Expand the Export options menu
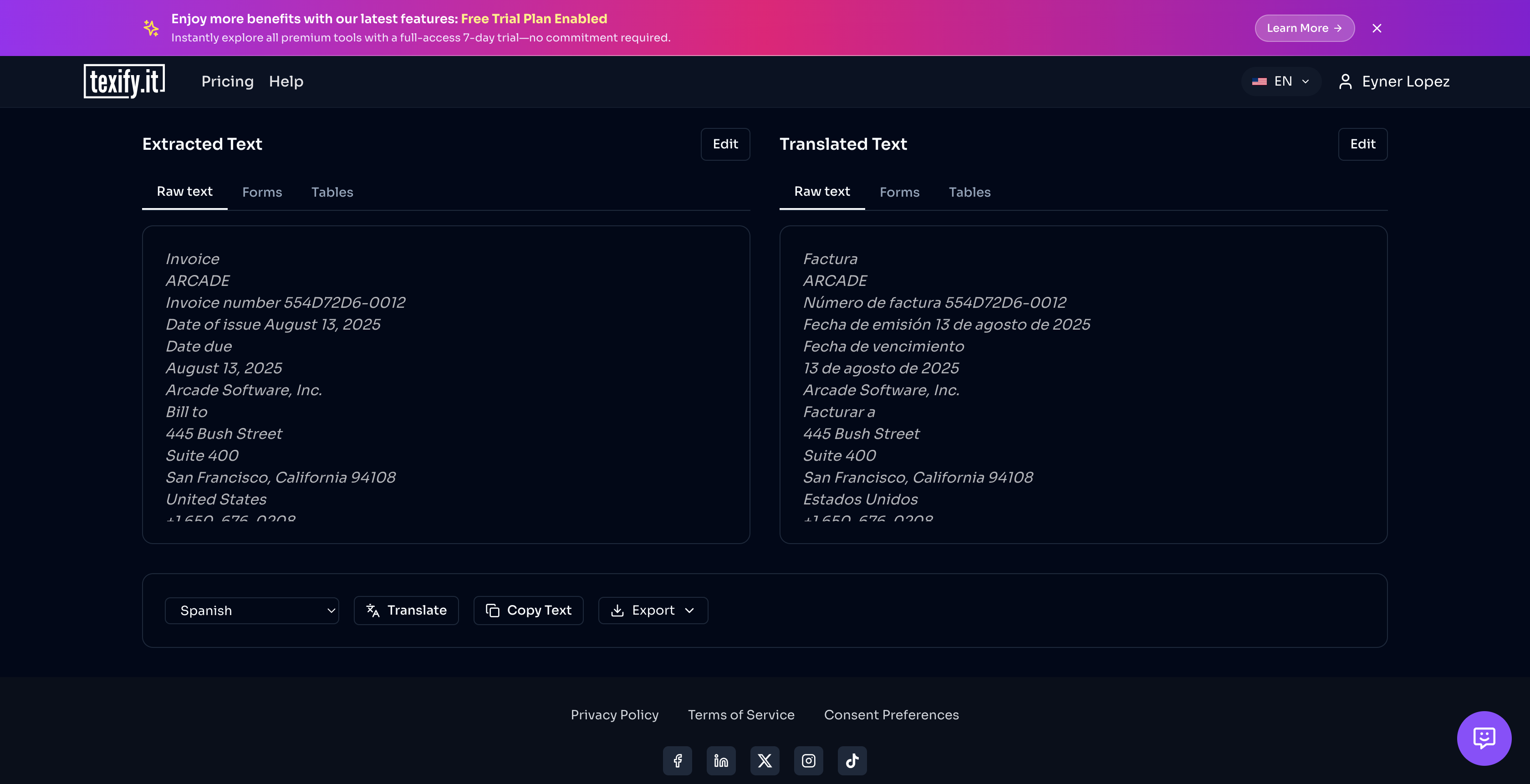Image resolution: width=1530 pixels, height=784 pixels. point(653,611)
